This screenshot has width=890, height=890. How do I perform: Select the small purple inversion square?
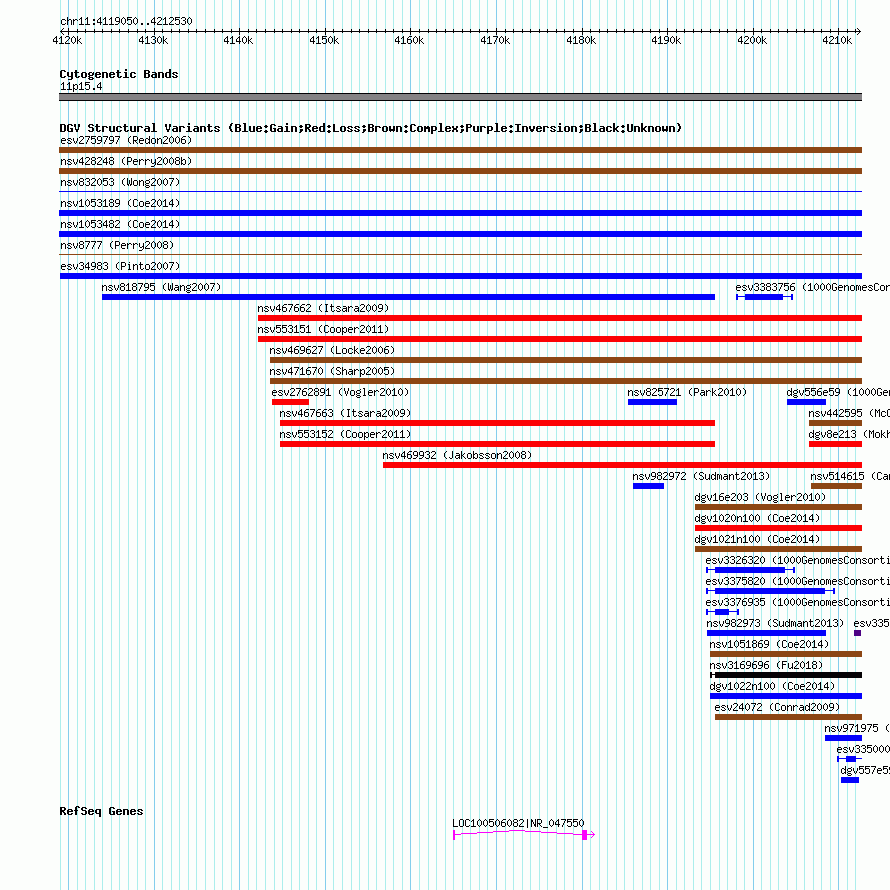pos(857,633)
